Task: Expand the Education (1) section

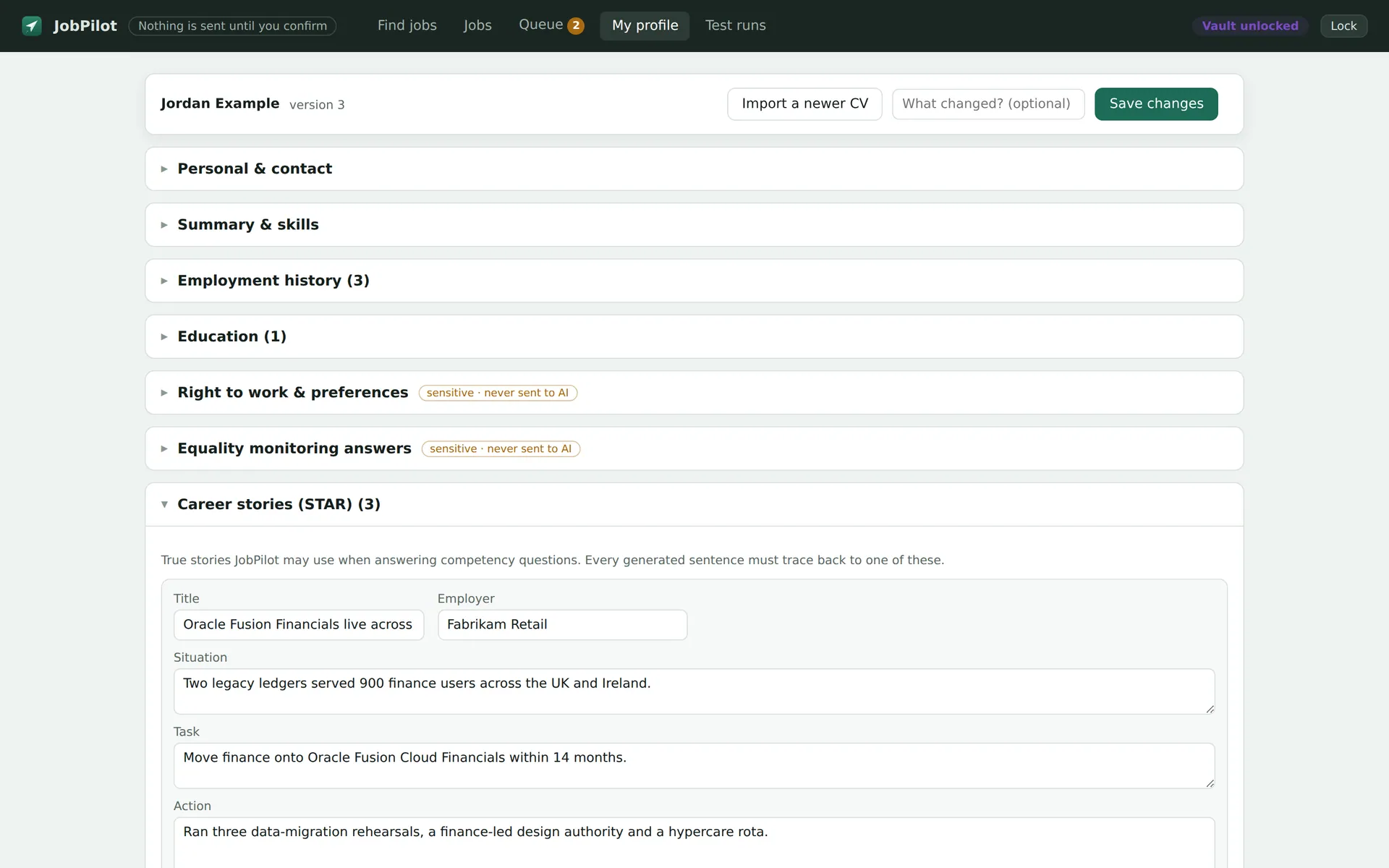Action: pyautogui.click(x=694, y=336)
